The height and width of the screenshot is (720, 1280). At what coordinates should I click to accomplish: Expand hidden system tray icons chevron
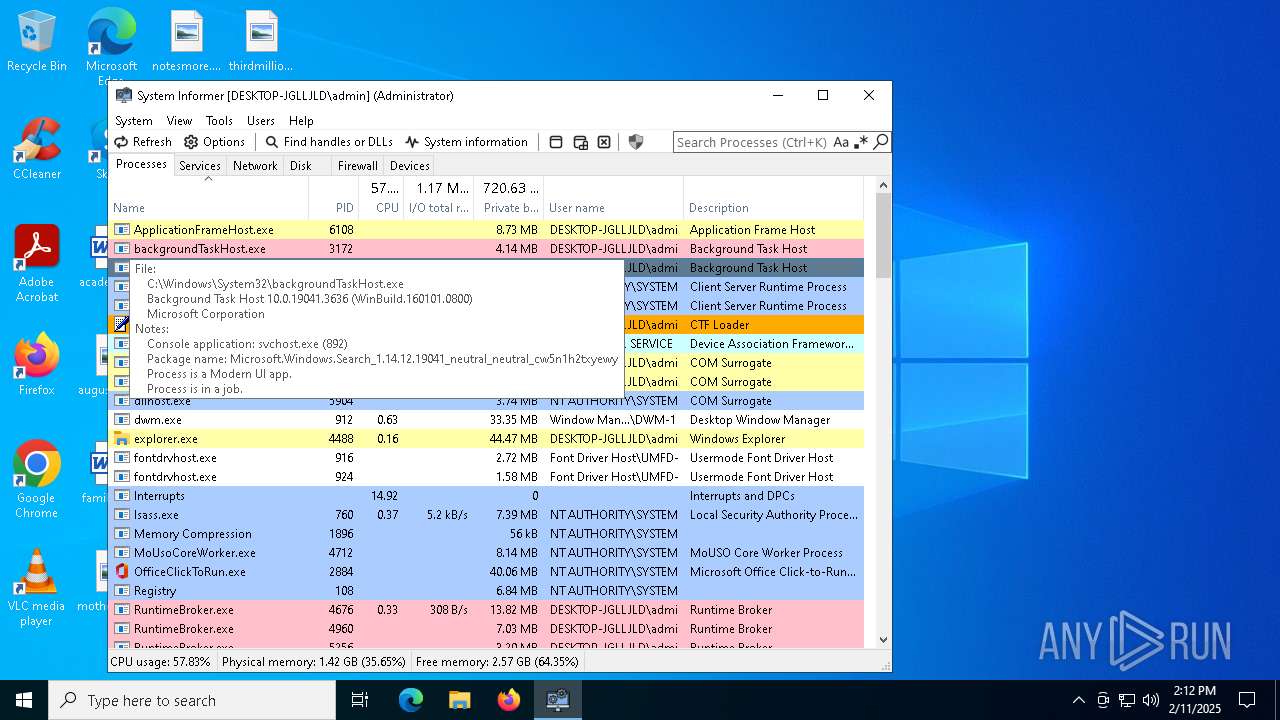pyautogui.click(x=1078, y=700)
